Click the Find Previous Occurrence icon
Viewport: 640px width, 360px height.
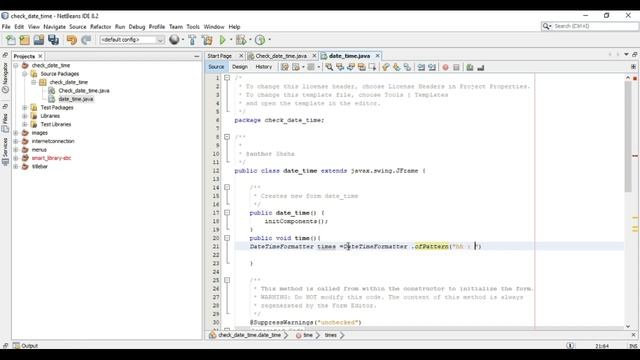(340, 67)
